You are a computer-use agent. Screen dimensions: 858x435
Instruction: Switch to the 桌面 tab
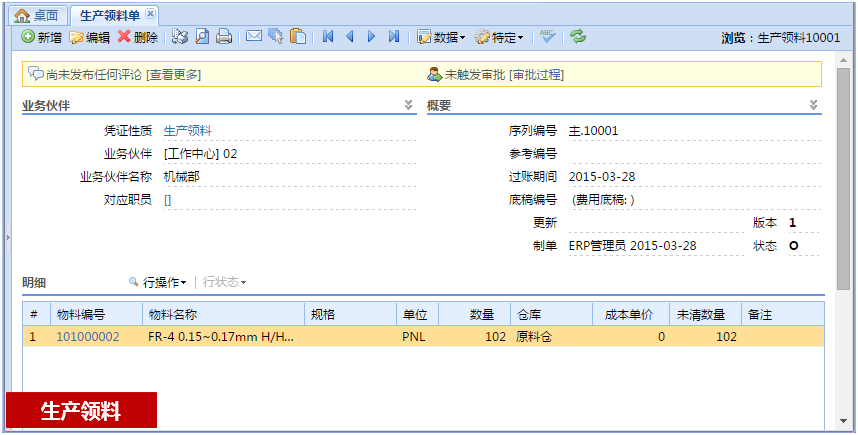tap(39, 15)
